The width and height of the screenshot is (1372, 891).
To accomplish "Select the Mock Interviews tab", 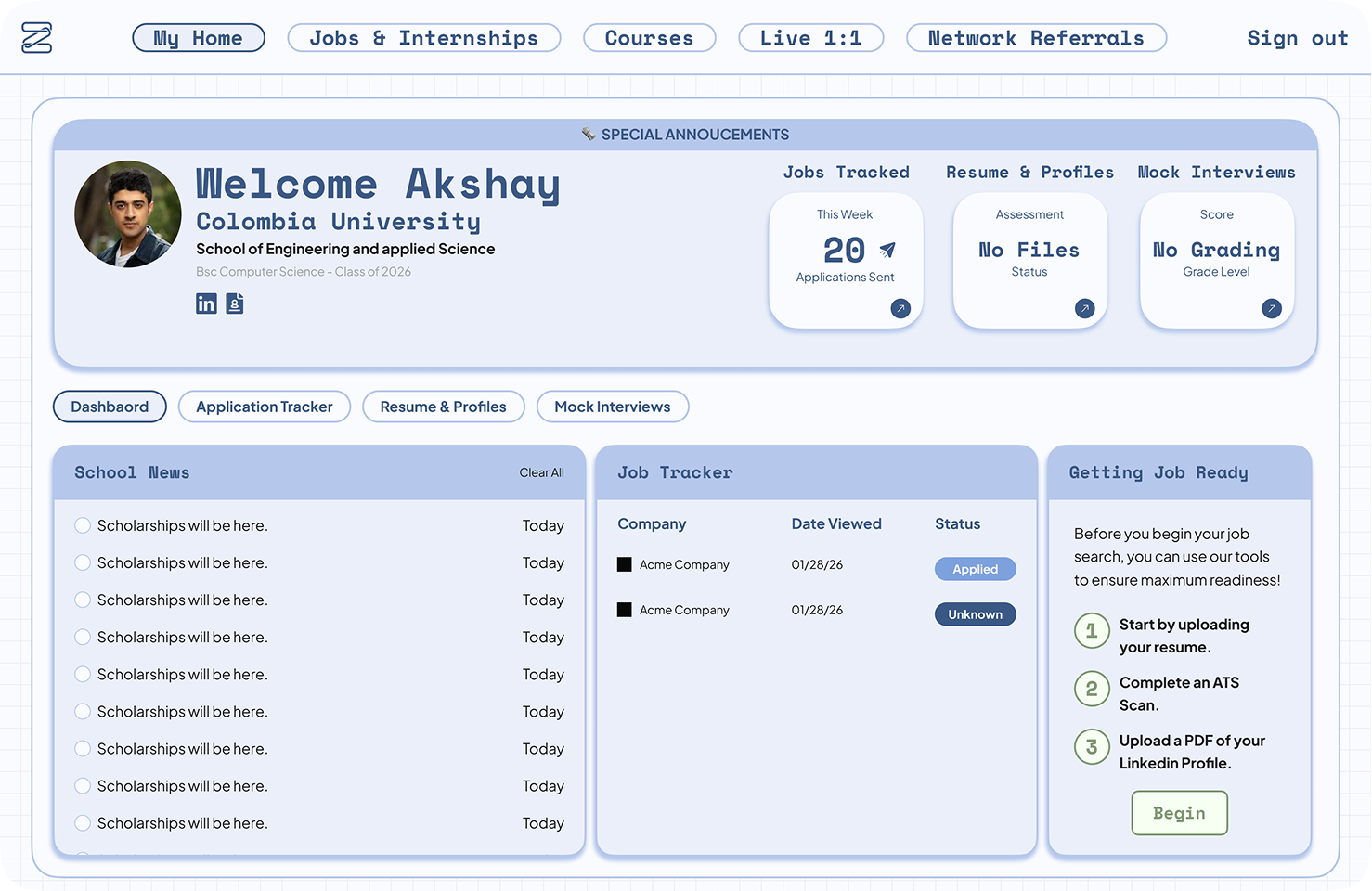I will (613, 407).
